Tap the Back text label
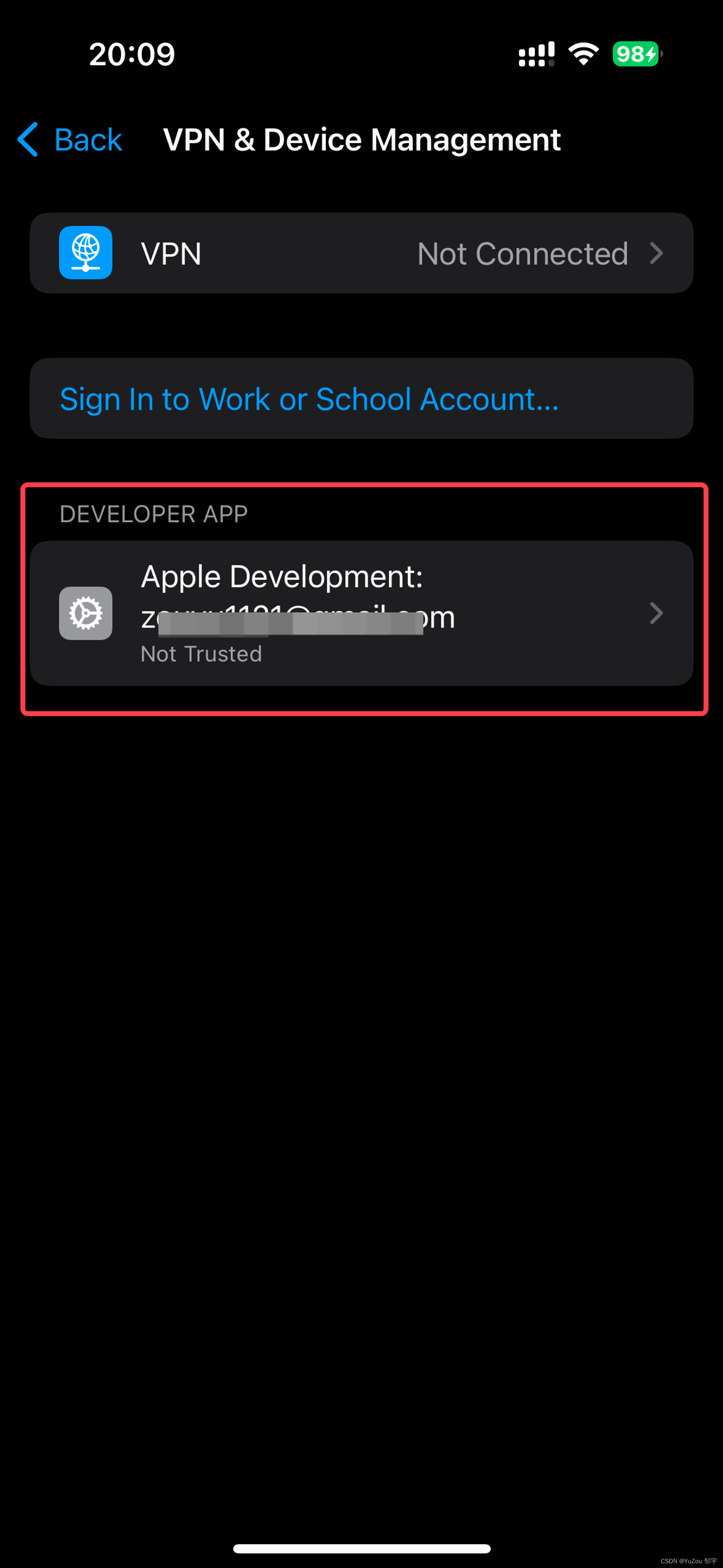723x1568 pixels. [x=88, y=140]
